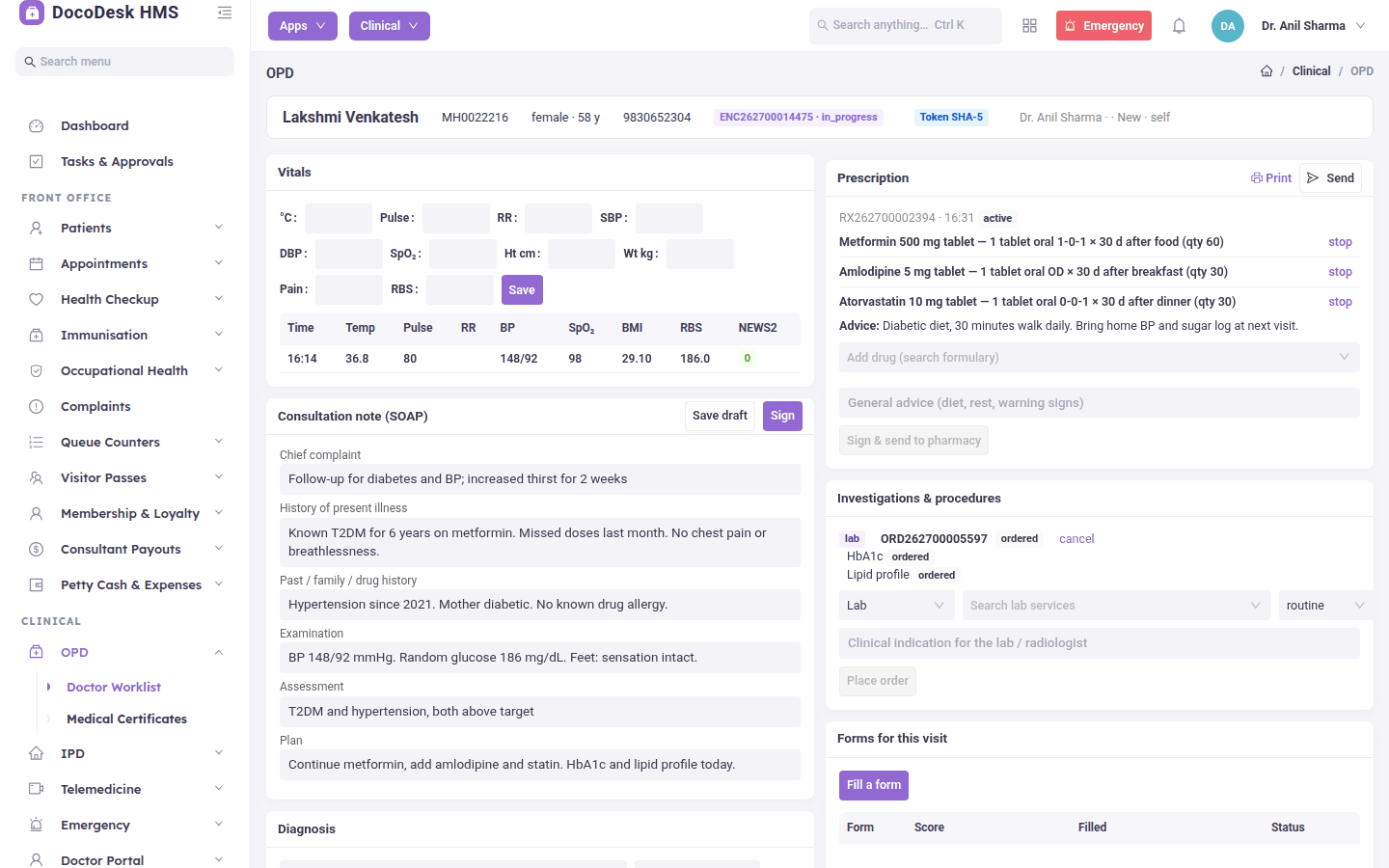Click the Complaints sidebar icon
Viewport: 1389px width, 868px height.
coord(37,407)
